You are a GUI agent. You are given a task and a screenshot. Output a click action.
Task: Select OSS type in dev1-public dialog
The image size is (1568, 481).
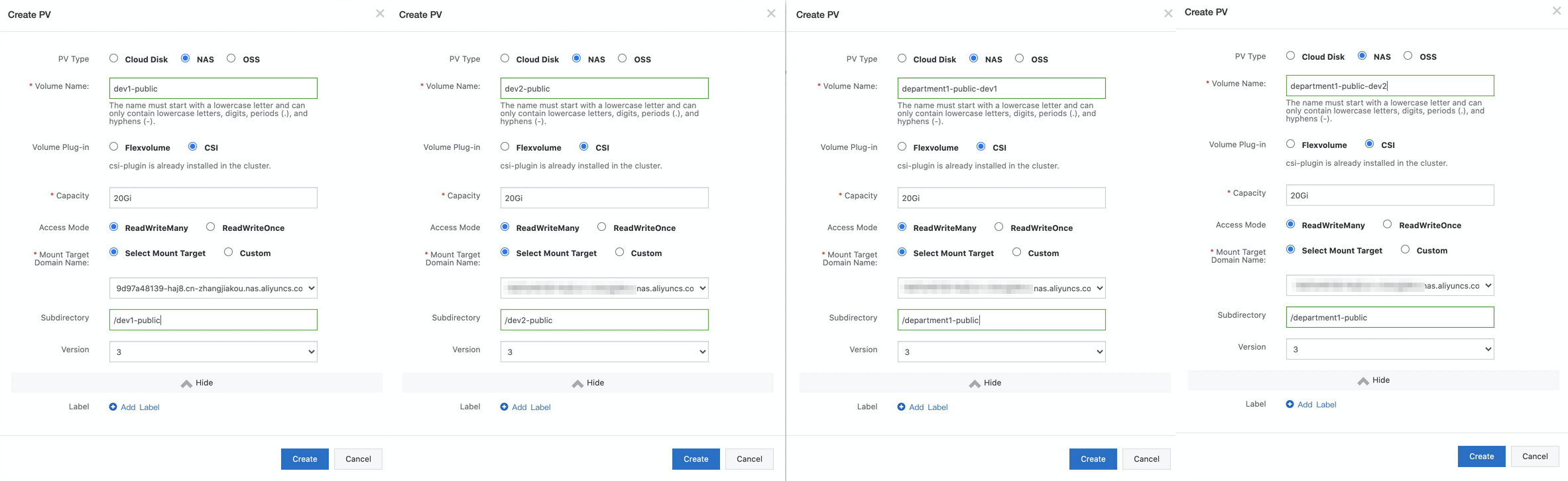point(231,58)
